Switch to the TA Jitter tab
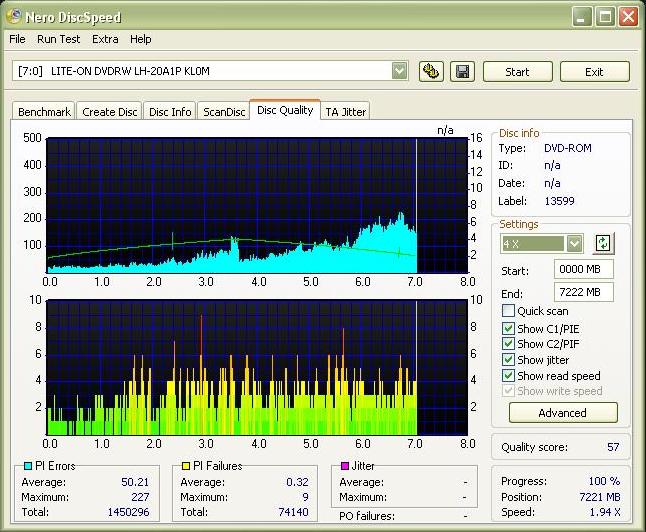 point(345,112)
